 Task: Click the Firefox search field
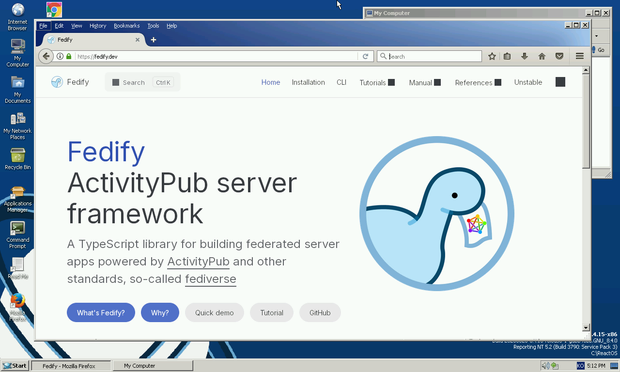429,56
